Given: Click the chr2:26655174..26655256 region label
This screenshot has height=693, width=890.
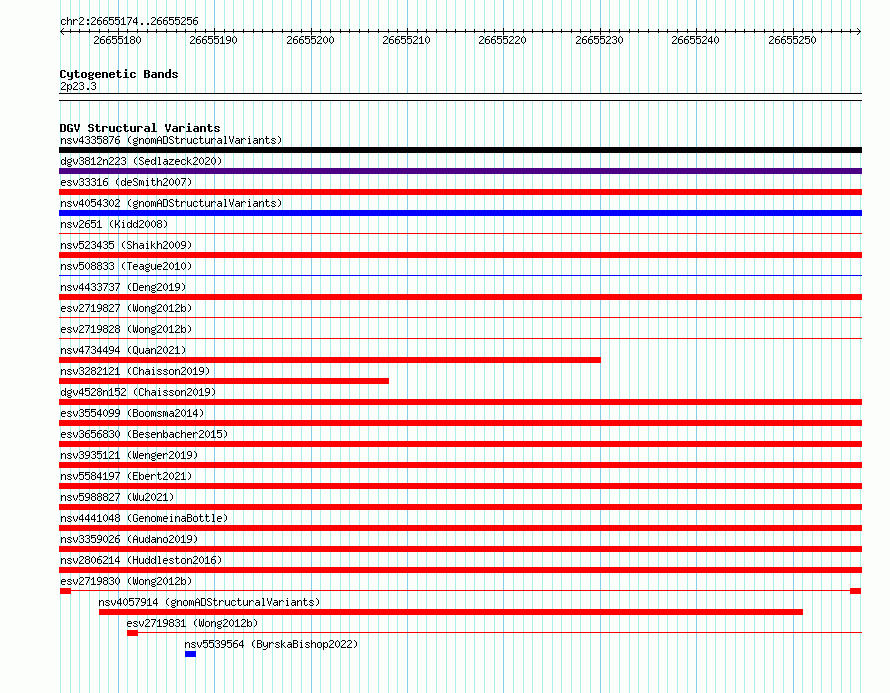Looking at the screenshot, I should pos(129,21).
